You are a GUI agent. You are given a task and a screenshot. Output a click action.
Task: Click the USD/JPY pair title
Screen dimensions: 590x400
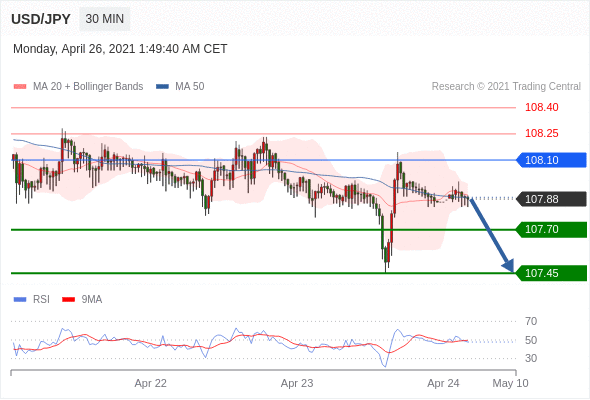click(x=41, y=19)
